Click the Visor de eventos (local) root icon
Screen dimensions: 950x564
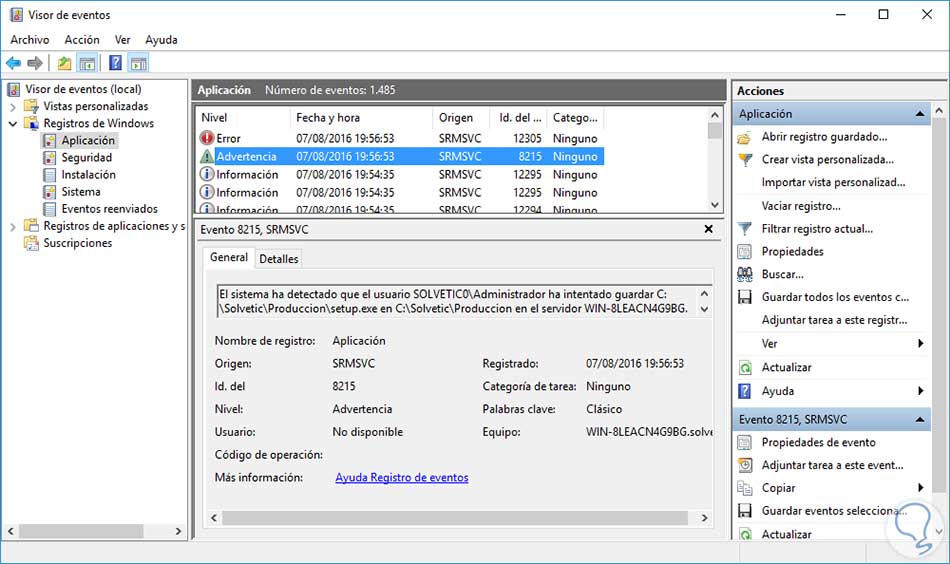14,90
